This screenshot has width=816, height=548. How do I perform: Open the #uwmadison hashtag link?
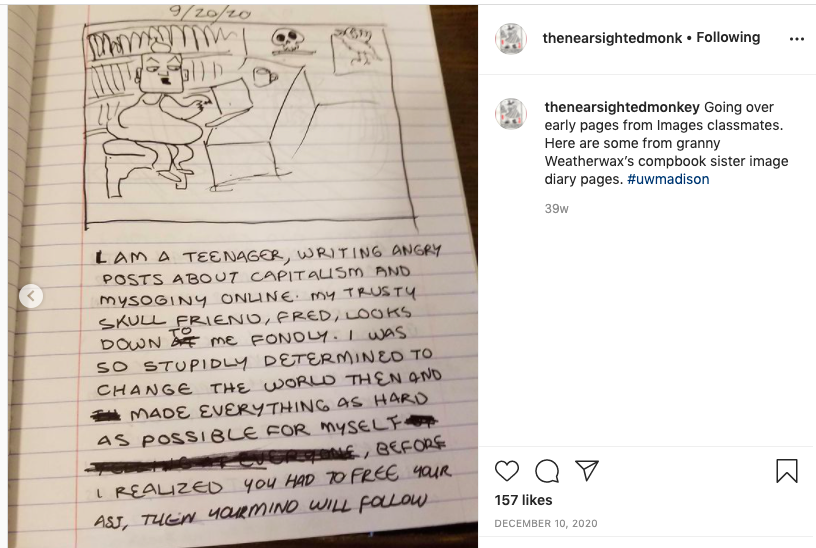(x=668, y=179)
